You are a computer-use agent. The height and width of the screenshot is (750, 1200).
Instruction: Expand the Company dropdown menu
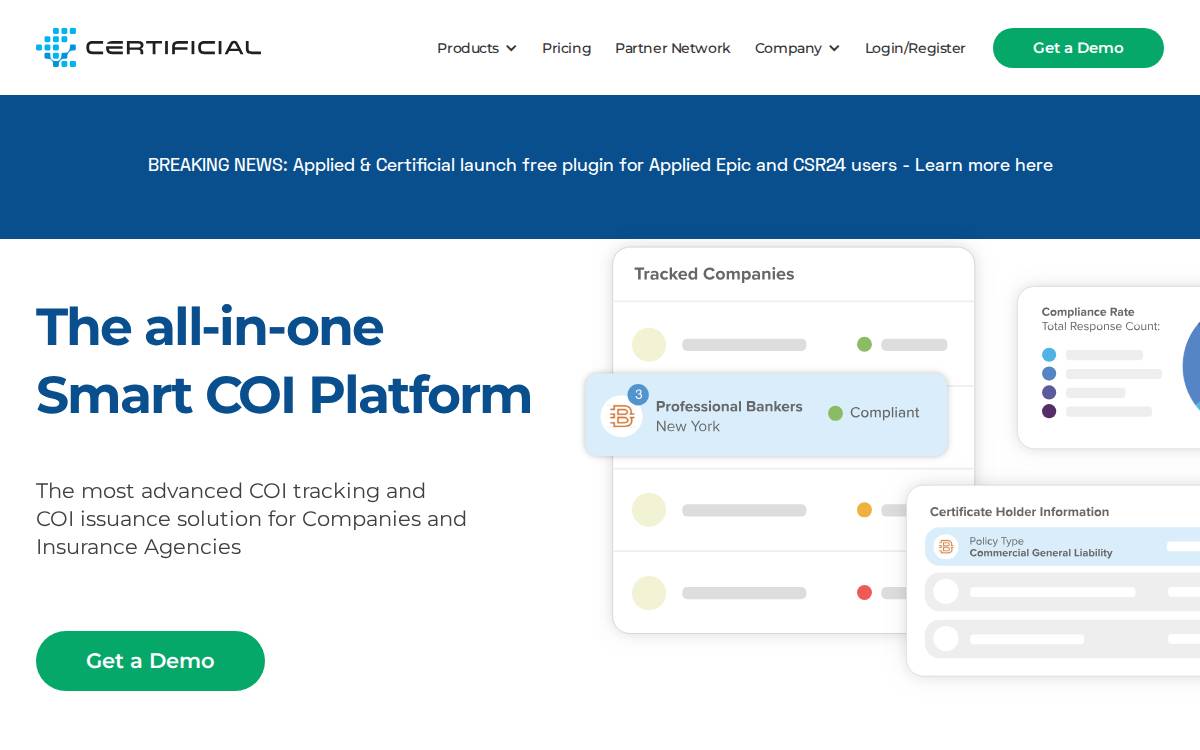coord(797,48)
